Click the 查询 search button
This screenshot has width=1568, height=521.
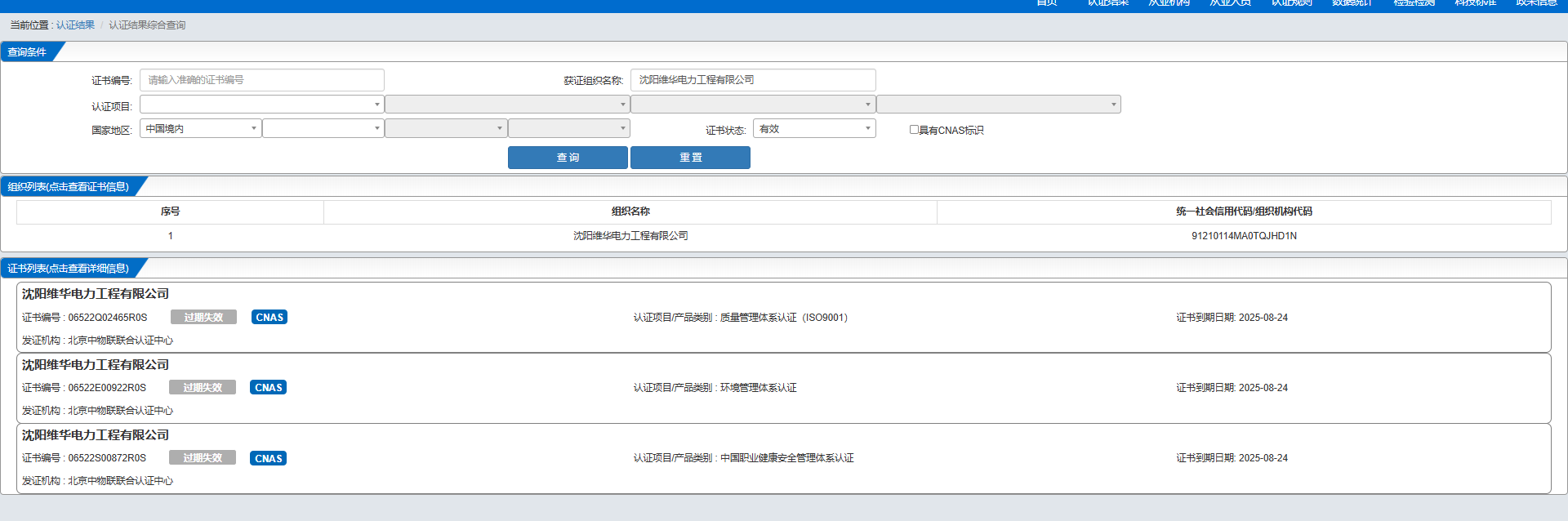pos(568,158)
